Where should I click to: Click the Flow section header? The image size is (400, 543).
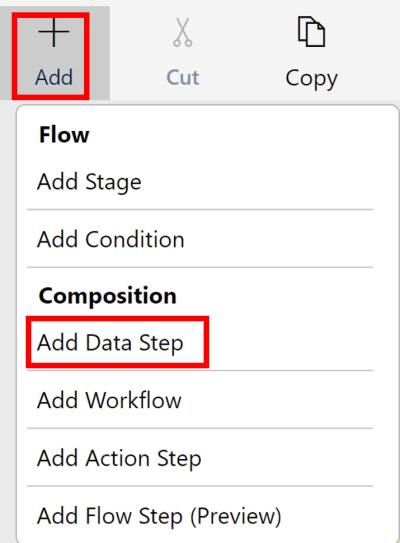pyautogui.click(x=64, y=135)
